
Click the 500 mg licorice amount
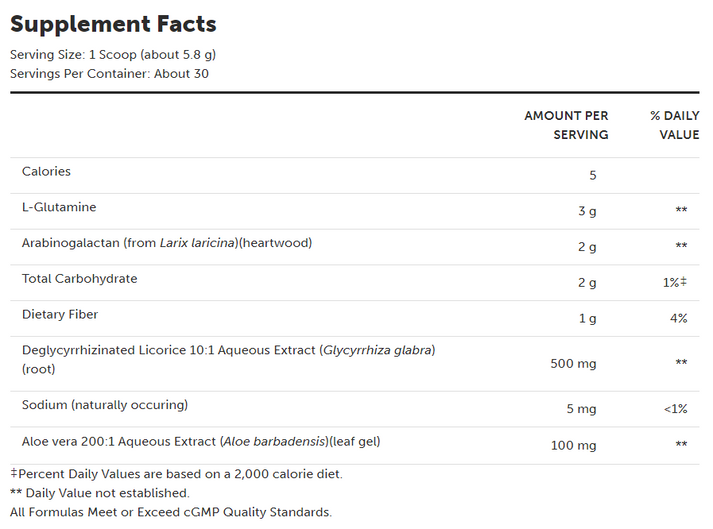coord(573,364)
